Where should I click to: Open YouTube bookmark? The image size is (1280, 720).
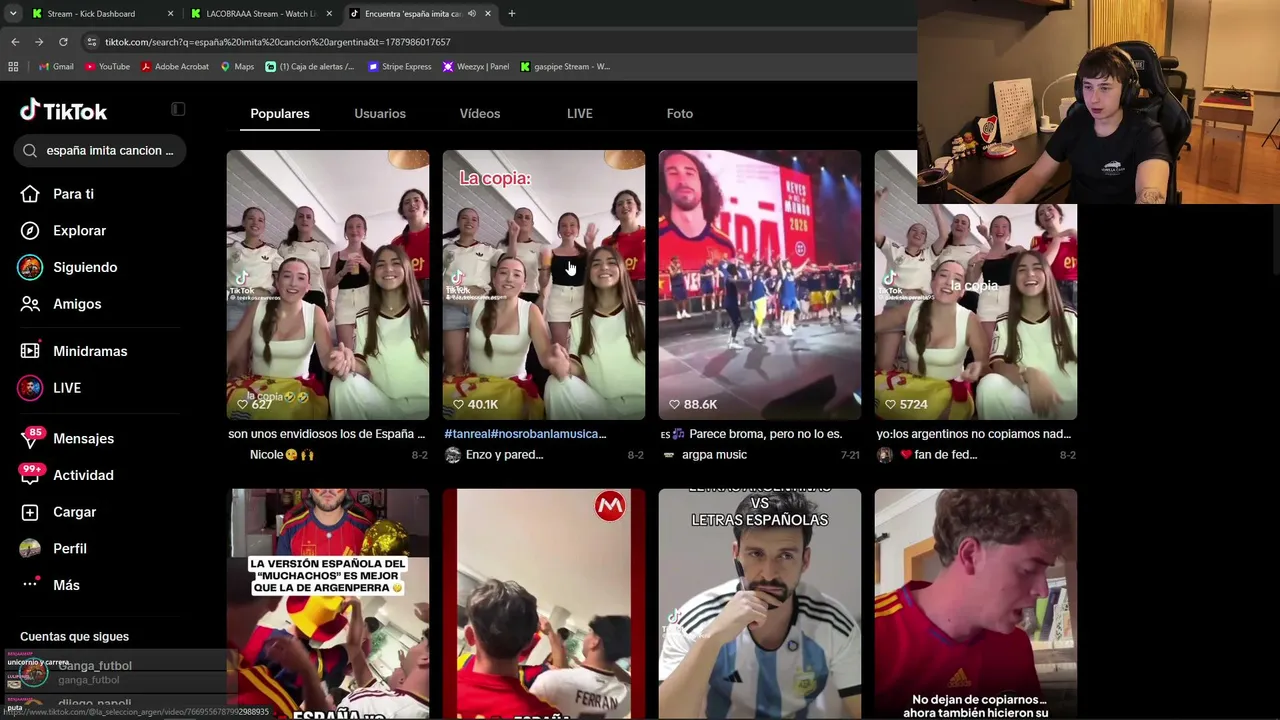[107, 67]
